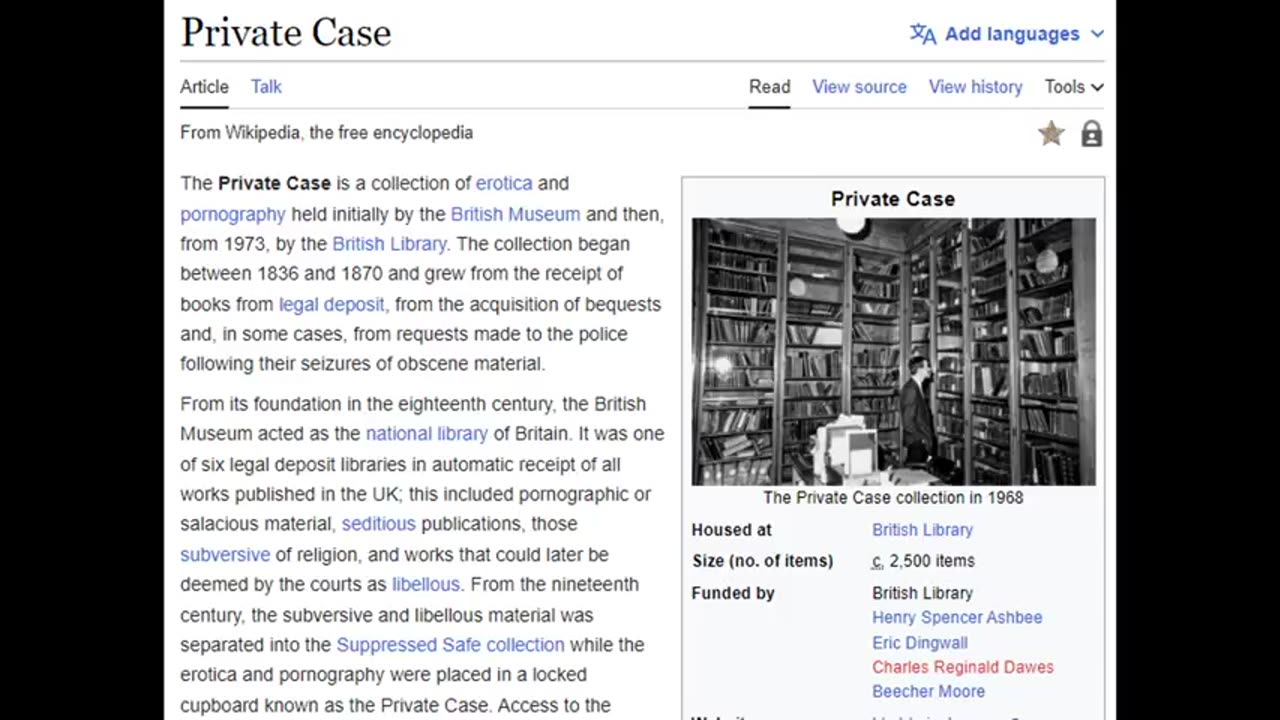Click the infobox title Private Case

point(893,199)
